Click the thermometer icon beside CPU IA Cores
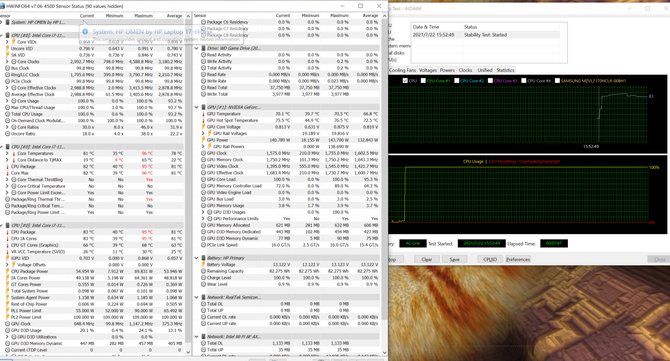 pyautogui.click(x=7, y=238)
